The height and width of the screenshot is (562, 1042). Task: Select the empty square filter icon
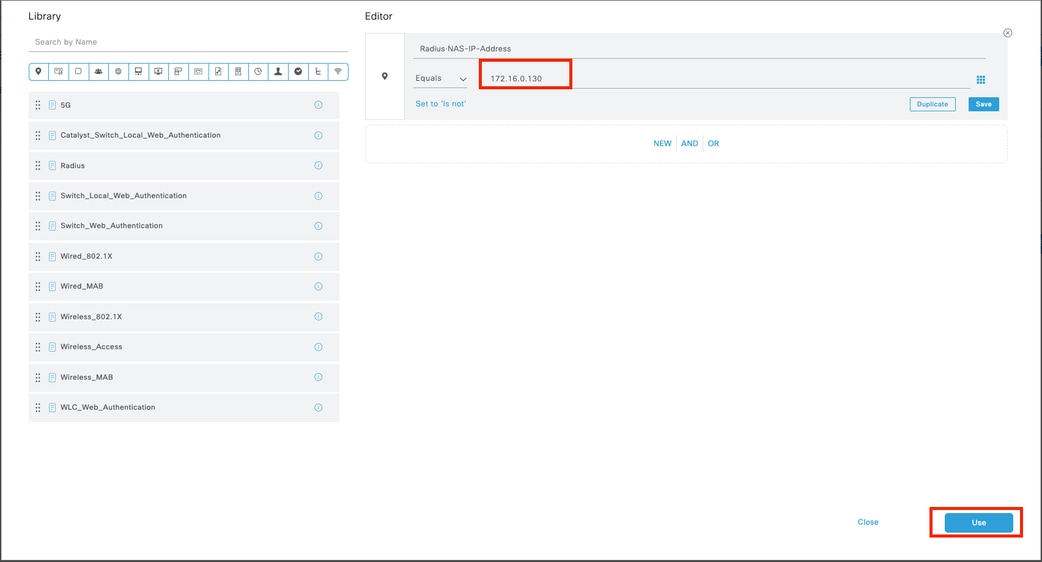tap(78, 71)
